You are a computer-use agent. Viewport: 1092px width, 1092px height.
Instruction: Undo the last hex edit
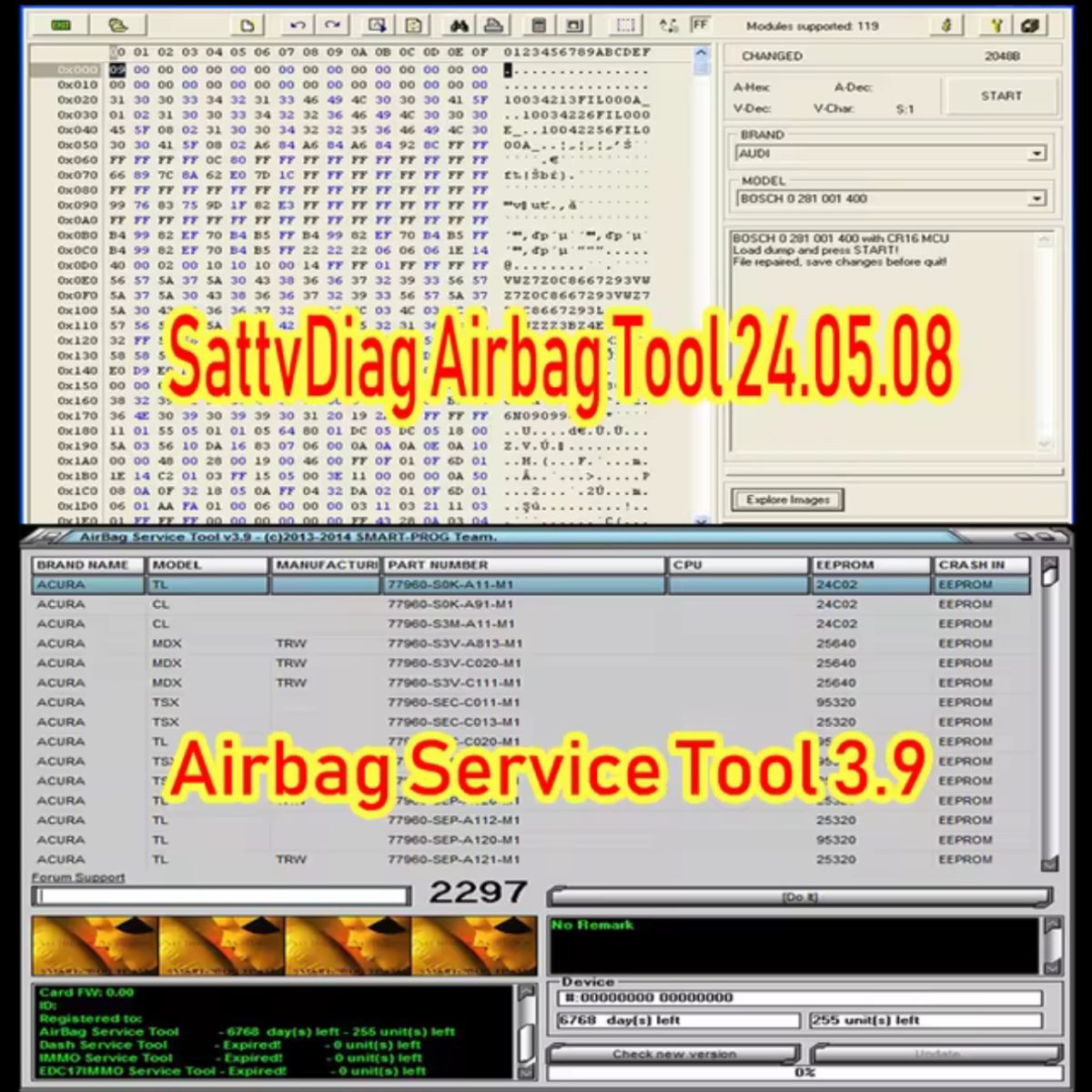[x=298, y=25]
